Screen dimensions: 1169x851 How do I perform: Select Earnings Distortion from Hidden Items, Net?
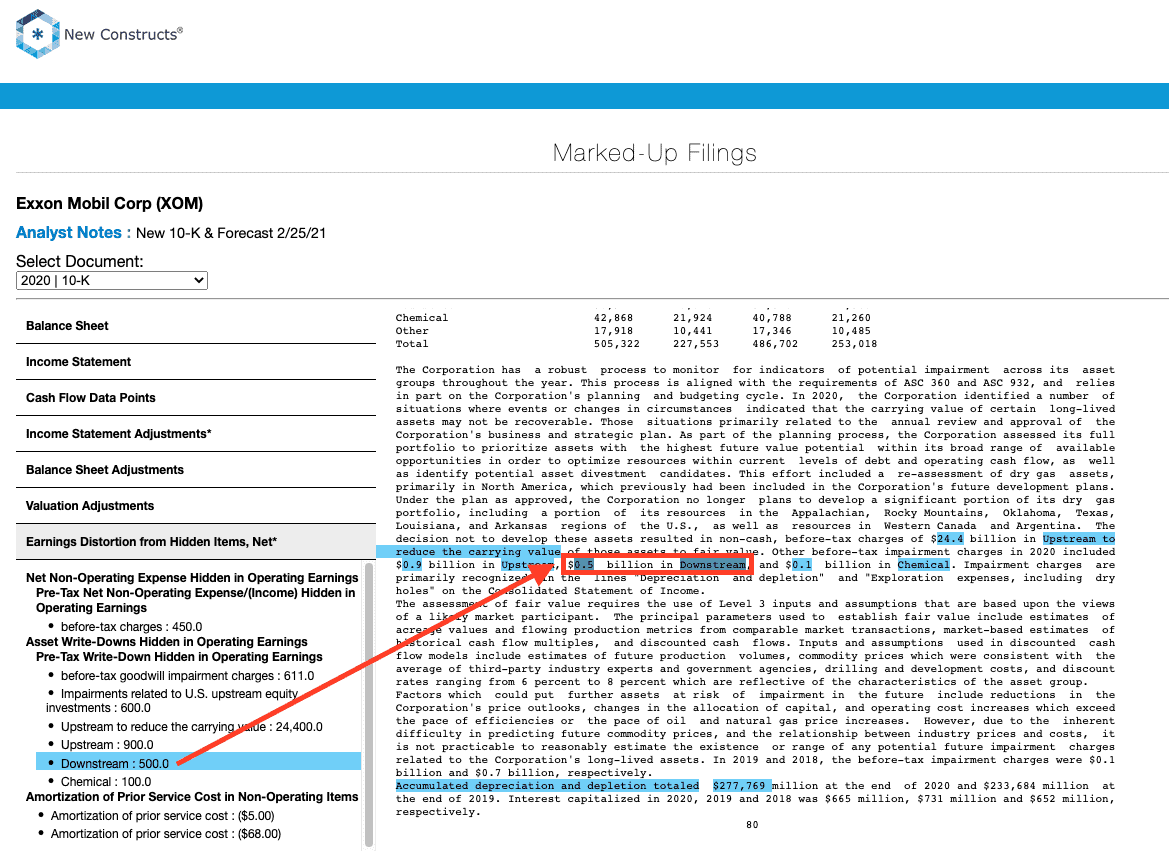pyautogui.click(x=196, y=541)
